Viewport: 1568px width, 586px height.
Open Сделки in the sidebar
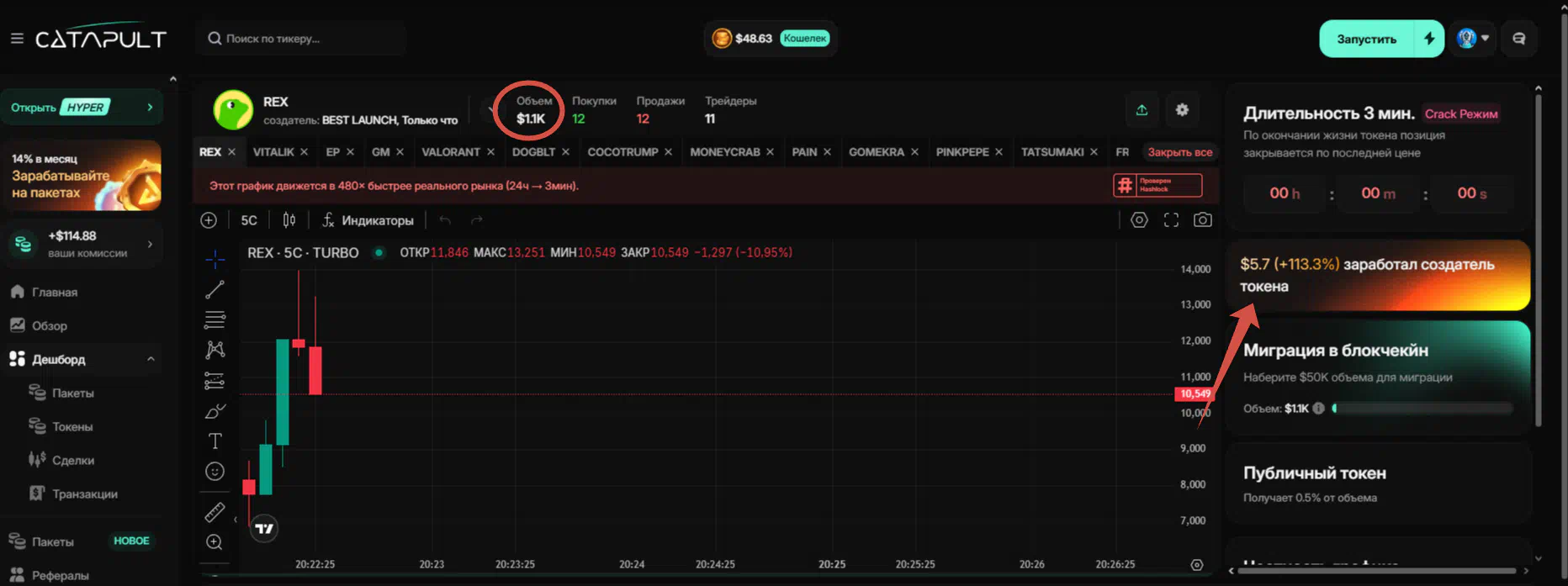[72, 460]
